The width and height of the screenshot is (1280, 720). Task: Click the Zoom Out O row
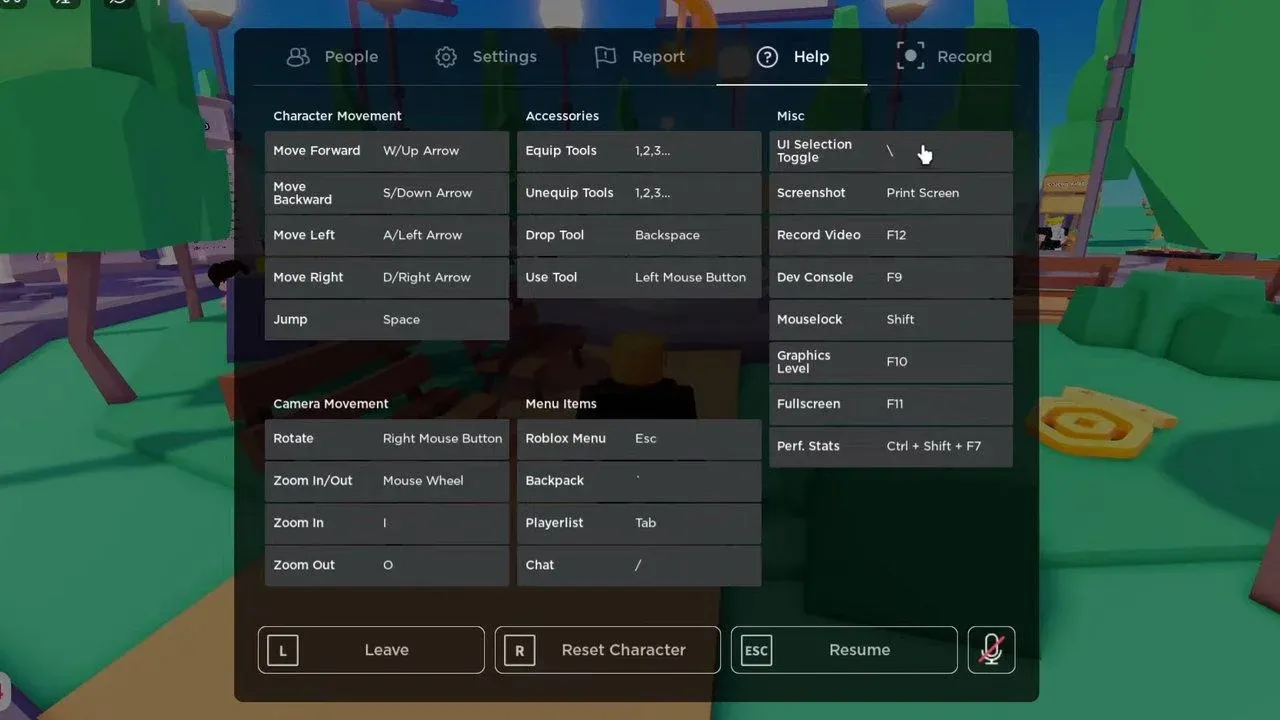coord(387,565)
